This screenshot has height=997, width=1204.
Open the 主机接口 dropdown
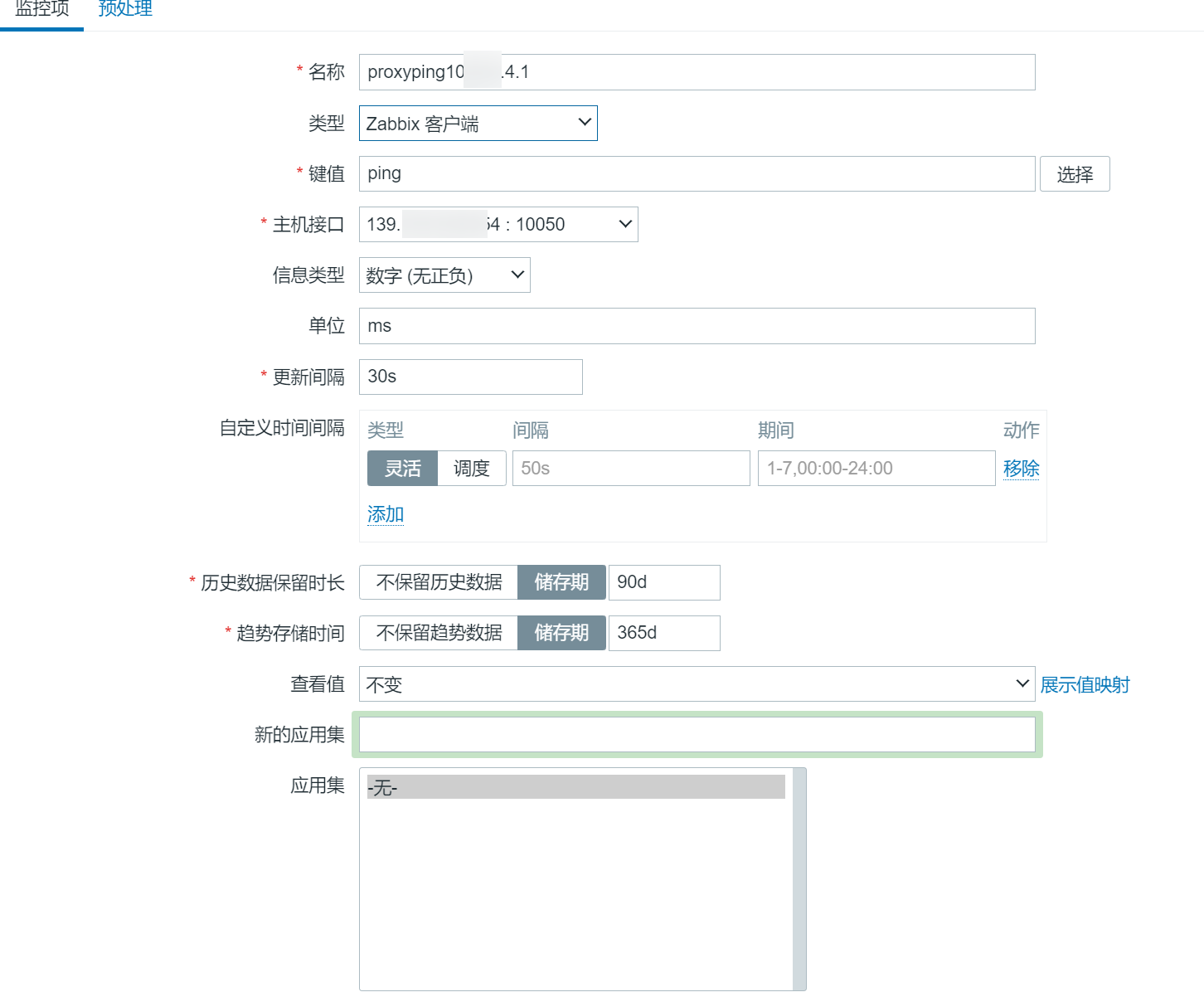[x=498, y=225]
